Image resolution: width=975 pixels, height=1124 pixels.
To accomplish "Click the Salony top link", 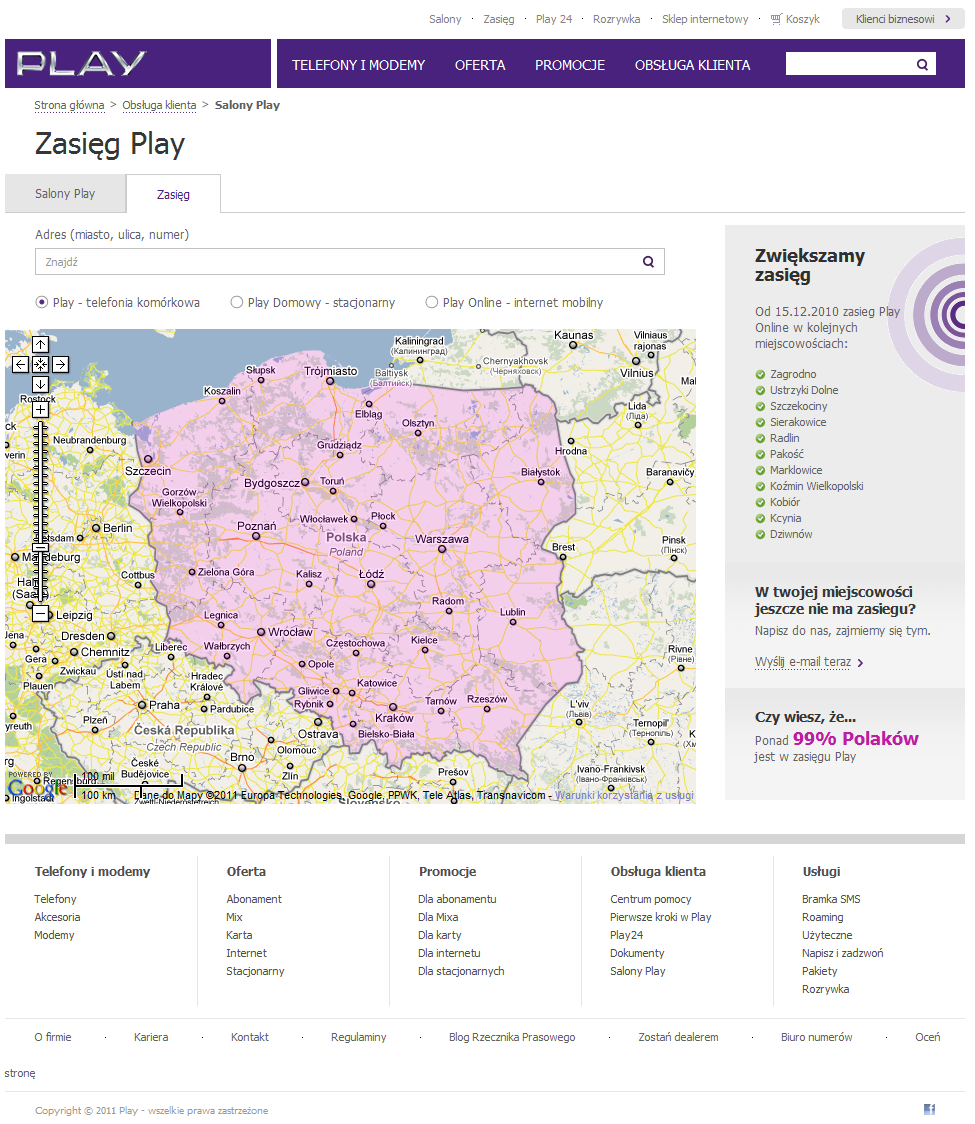I will (x=445, y=19).
